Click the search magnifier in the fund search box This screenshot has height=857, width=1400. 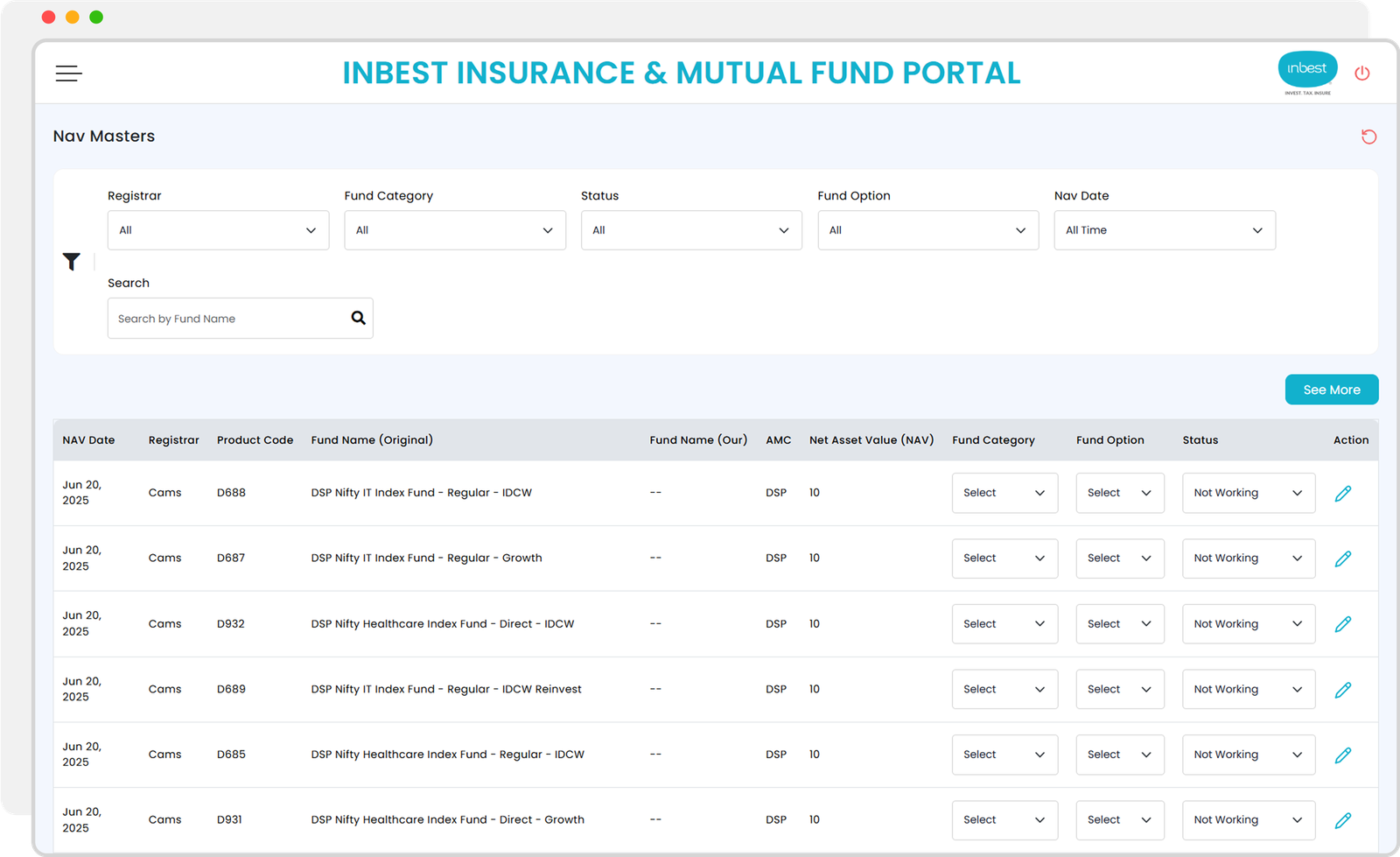click(358, 318)
